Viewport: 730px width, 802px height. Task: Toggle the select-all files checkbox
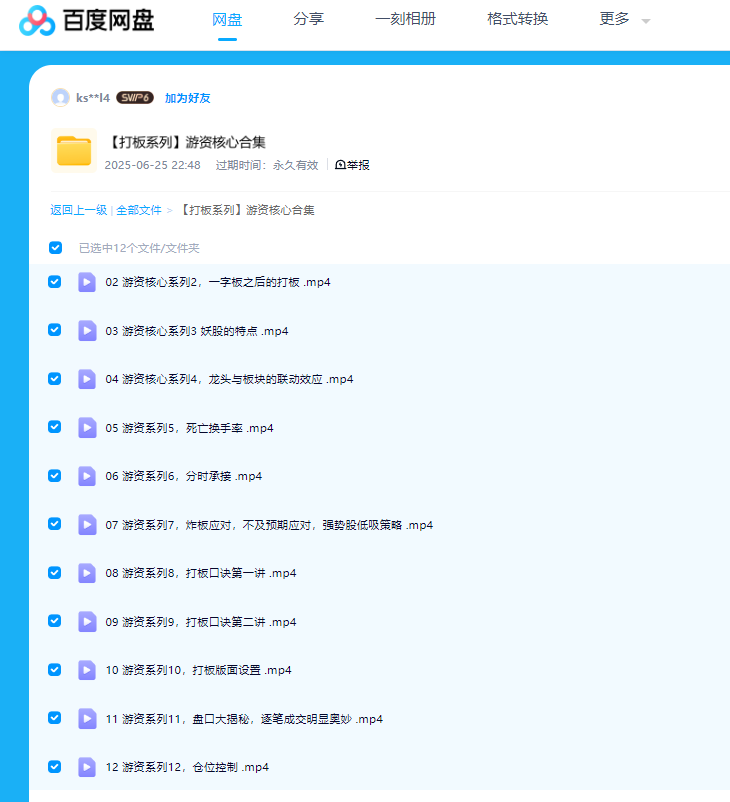[x=56, y=248]
